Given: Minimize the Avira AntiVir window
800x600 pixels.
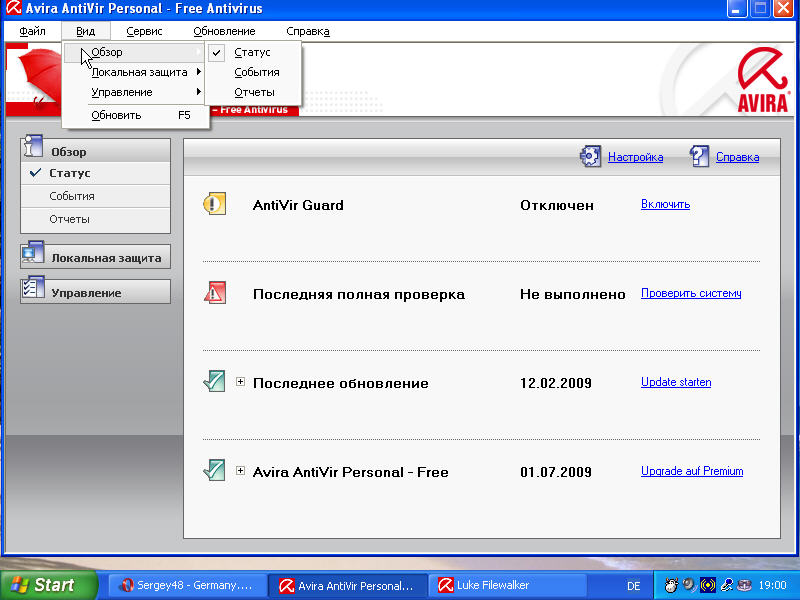Looking at the screenshot, I should tap(737, 8).
